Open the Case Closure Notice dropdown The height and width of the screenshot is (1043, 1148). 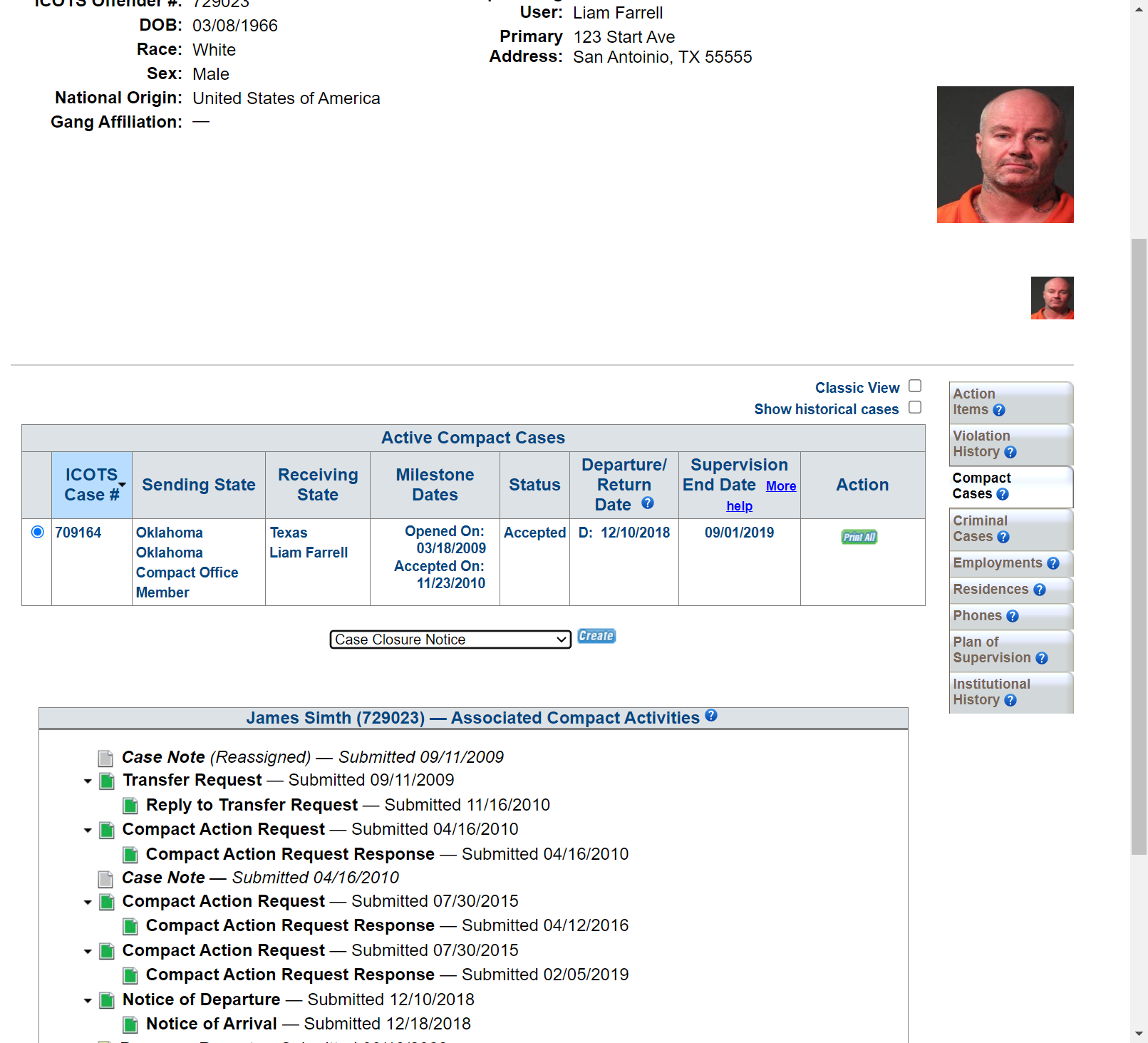450,639
